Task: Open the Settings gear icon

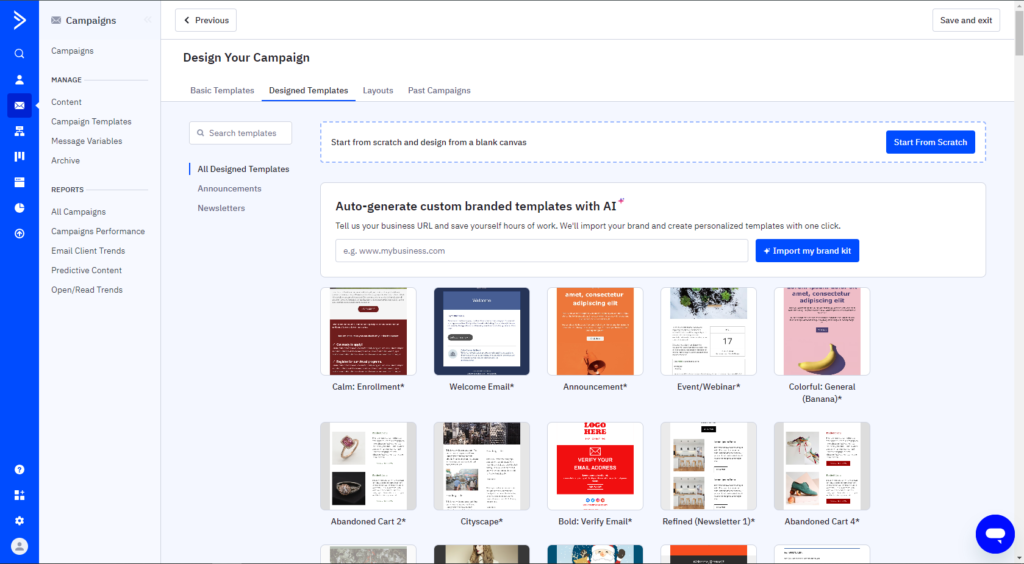Action: point(20,521)
